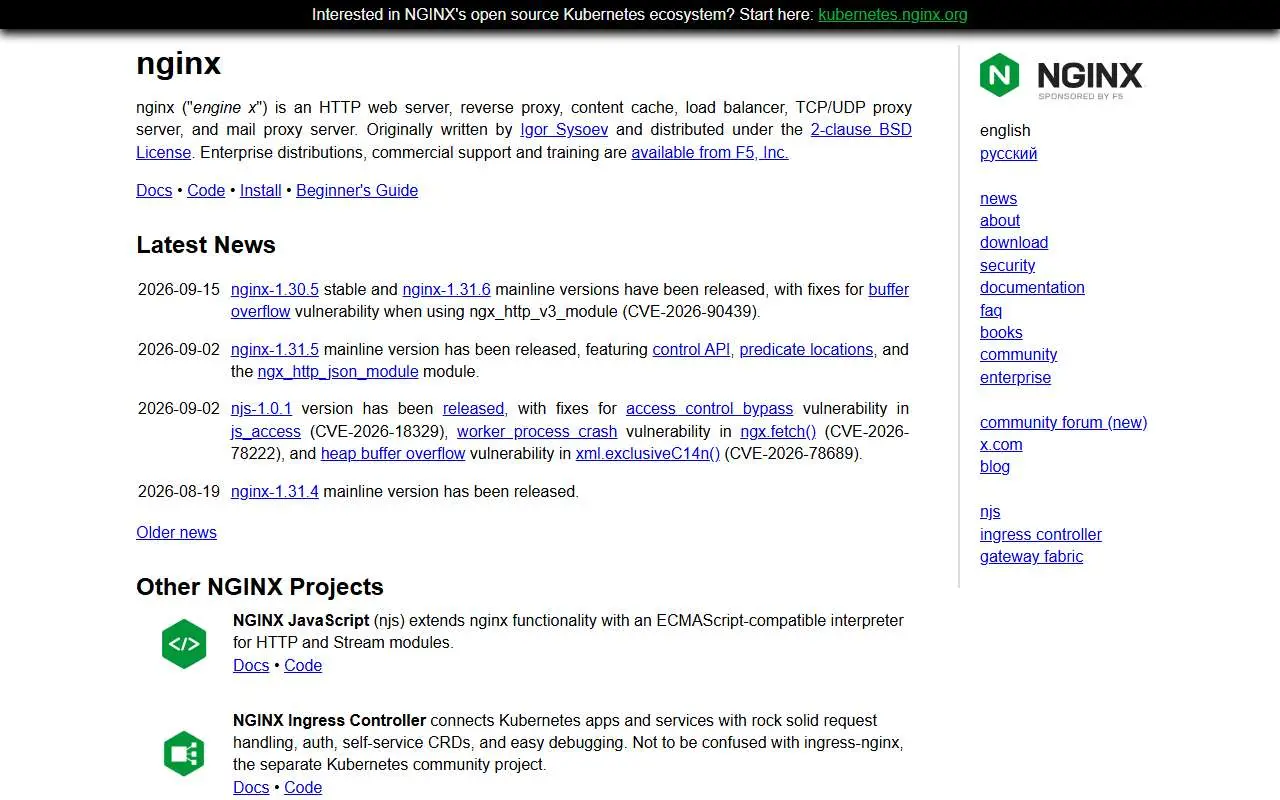Open the blog sidebar link
Screen dimensions: 1280x800
point(995,467)
